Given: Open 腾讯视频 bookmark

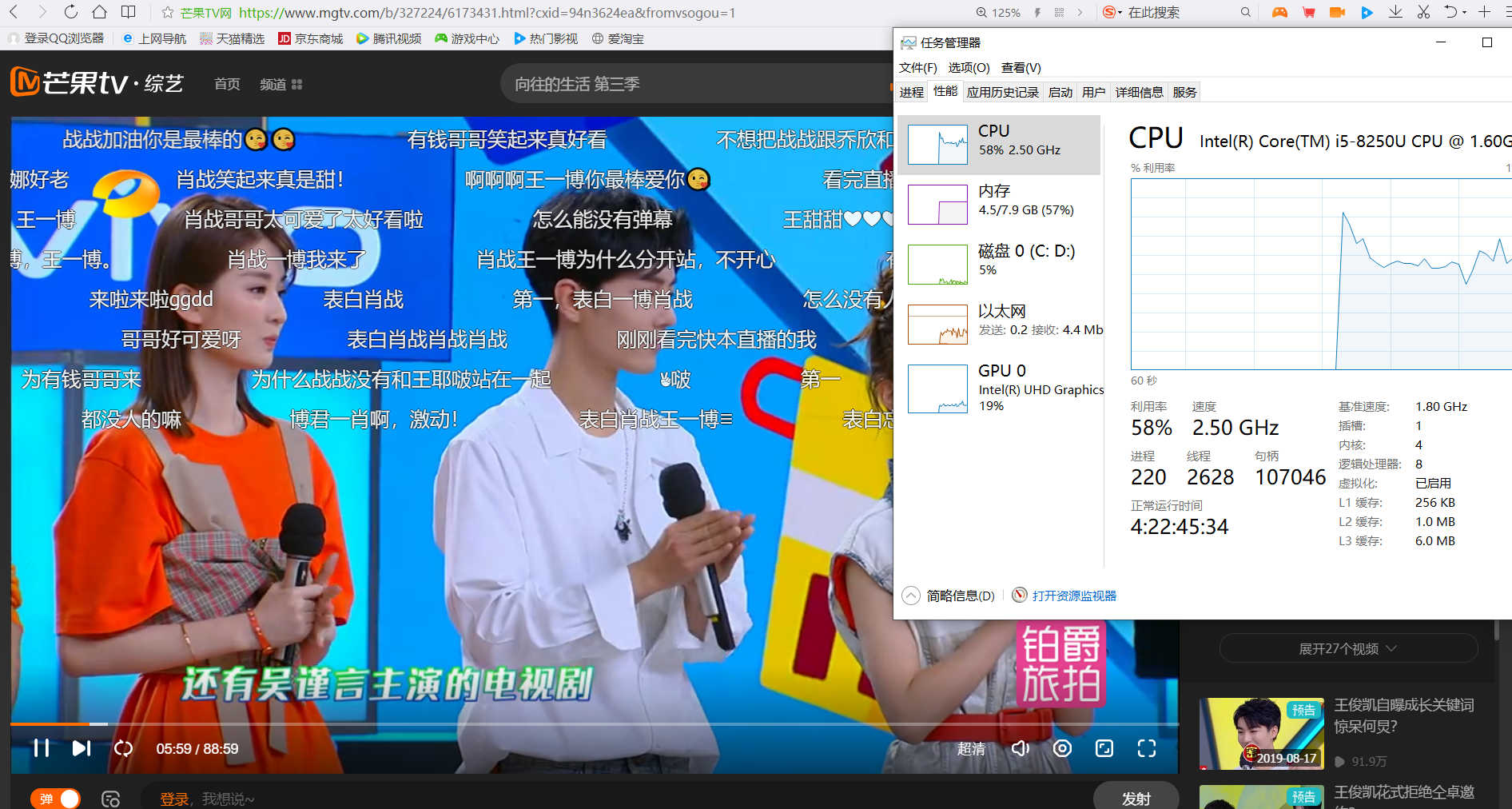Looking at the screenshot, I should (389, 38).
